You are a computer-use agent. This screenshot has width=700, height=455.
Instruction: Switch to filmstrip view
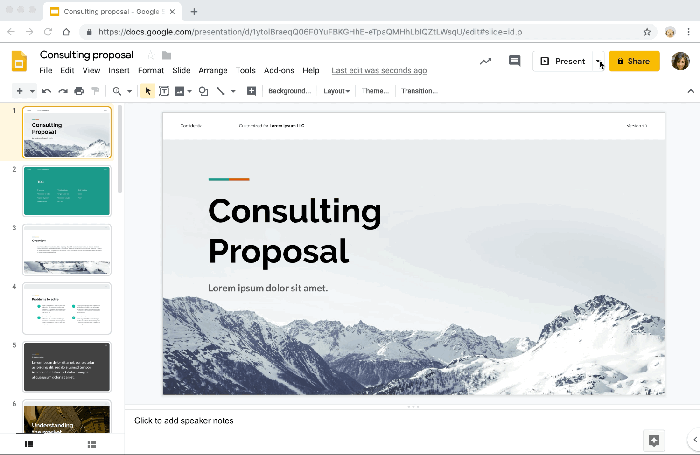click(x=28, y=443)
